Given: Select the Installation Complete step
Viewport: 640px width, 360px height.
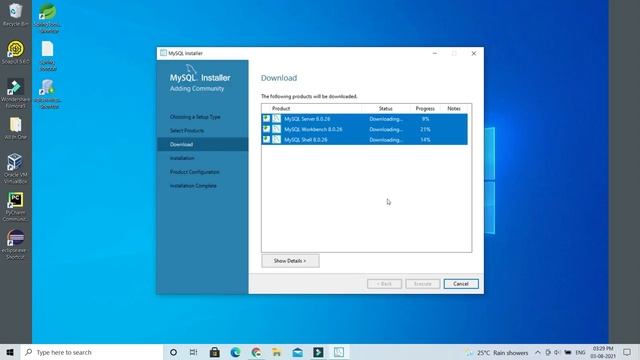Looking at the screenshot, I should (x=193, y=186).
